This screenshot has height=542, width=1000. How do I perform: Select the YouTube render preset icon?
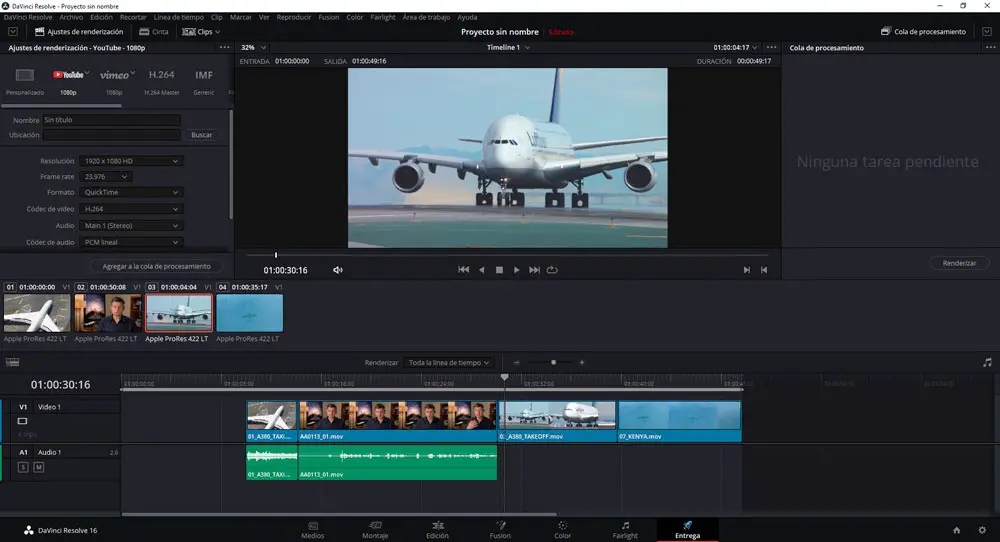pyautogui.click(x=68, y=75)
